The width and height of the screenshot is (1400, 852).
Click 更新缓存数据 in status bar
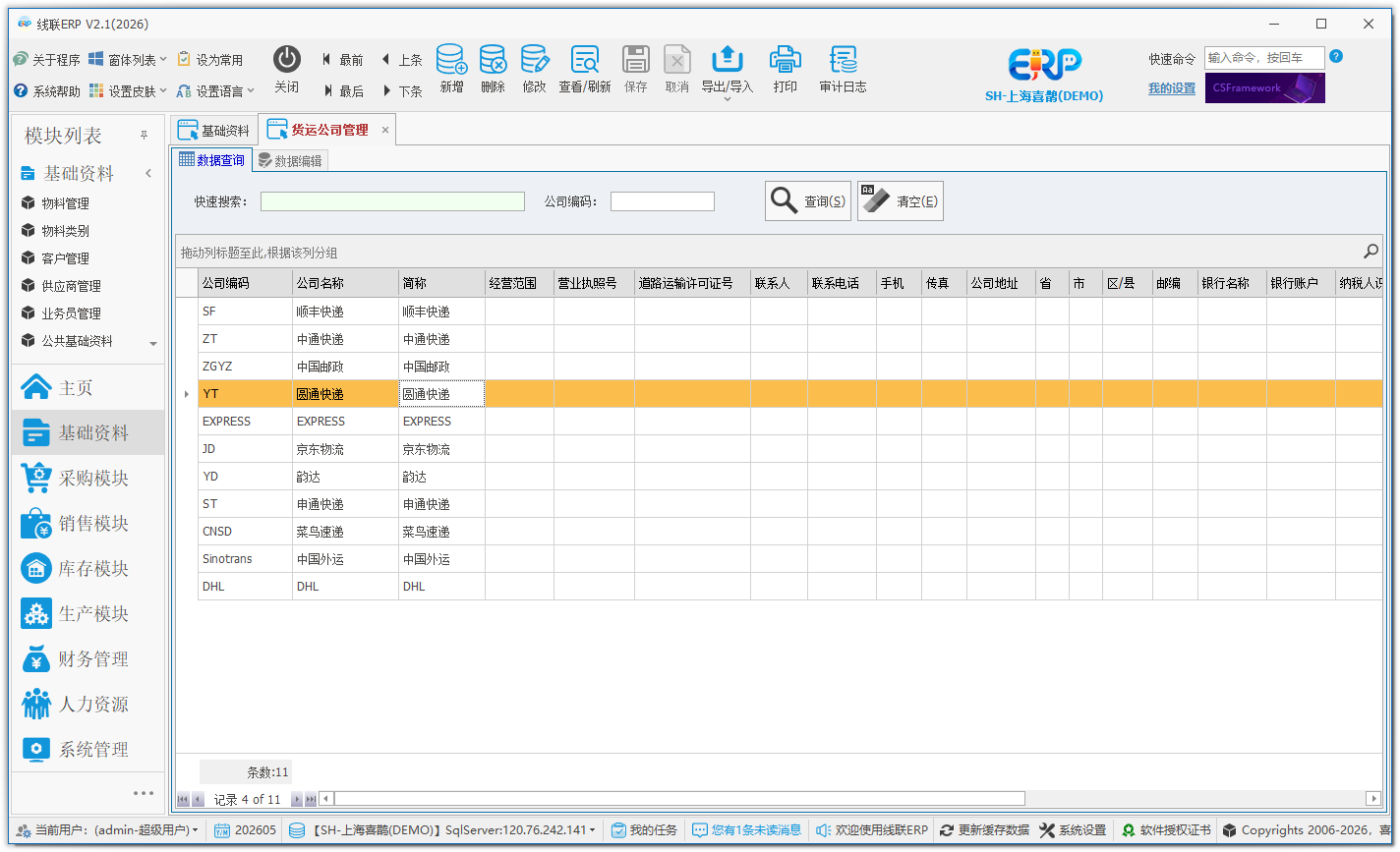point(985,830)
